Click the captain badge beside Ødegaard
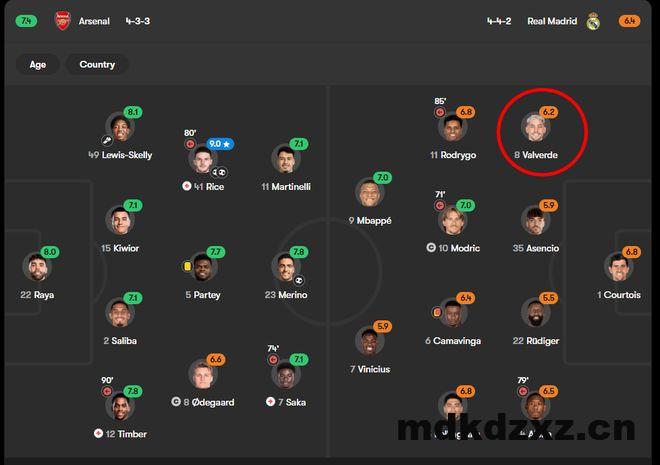Viewport: 660px width, 465px height. pos(176,401)
